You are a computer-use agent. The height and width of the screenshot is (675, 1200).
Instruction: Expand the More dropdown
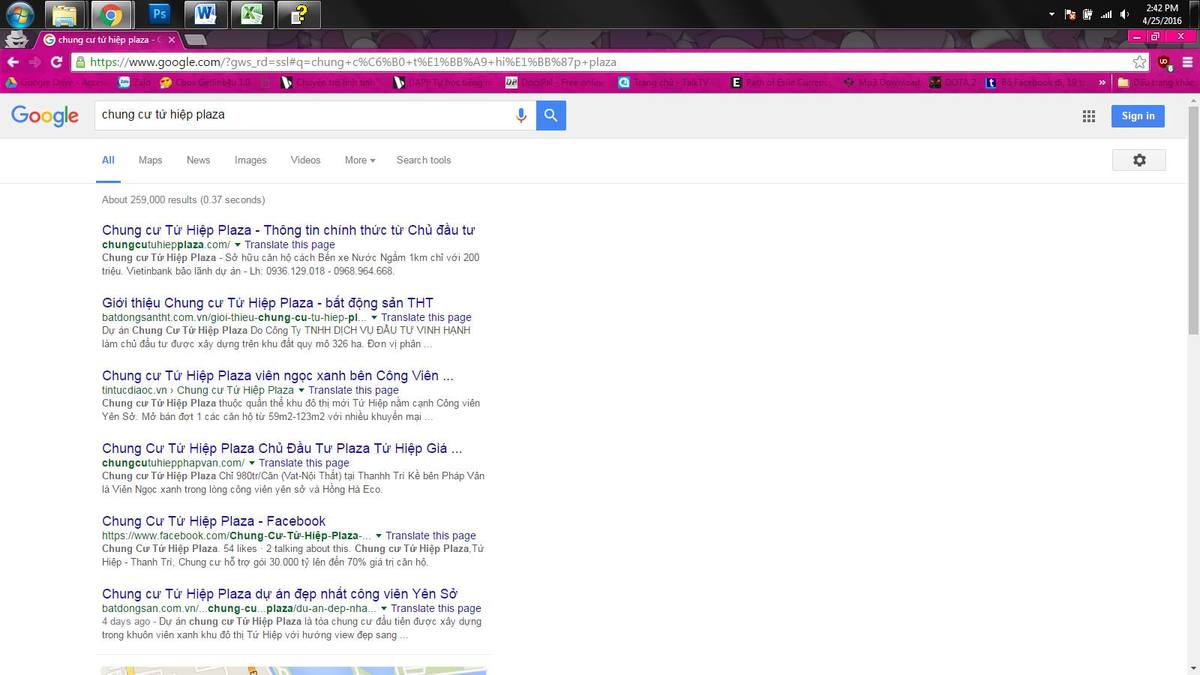tap(360, 160)
